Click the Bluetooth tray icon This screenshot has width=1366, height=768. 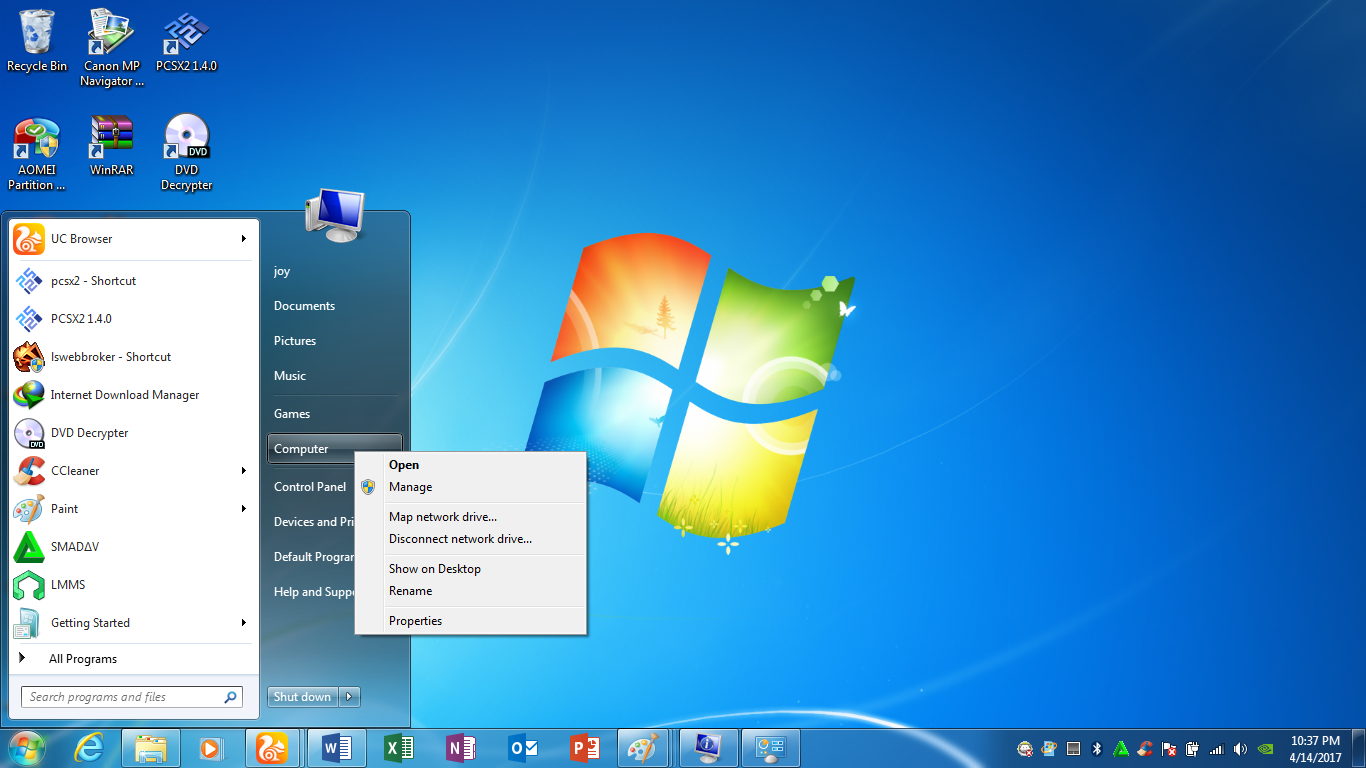pos(1097,748)
